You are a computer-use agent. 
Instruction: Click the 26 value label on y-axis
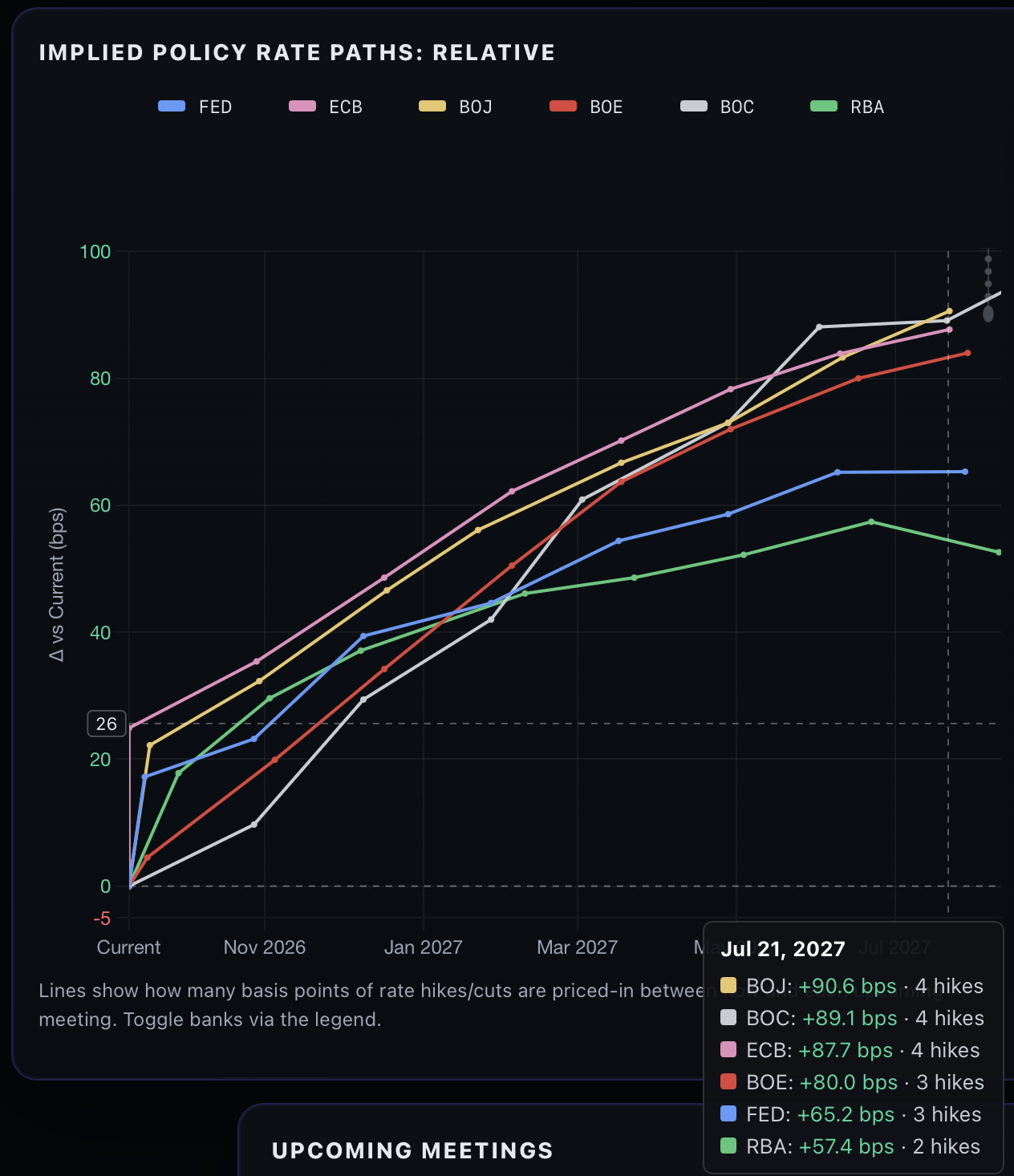coord(107,724)
